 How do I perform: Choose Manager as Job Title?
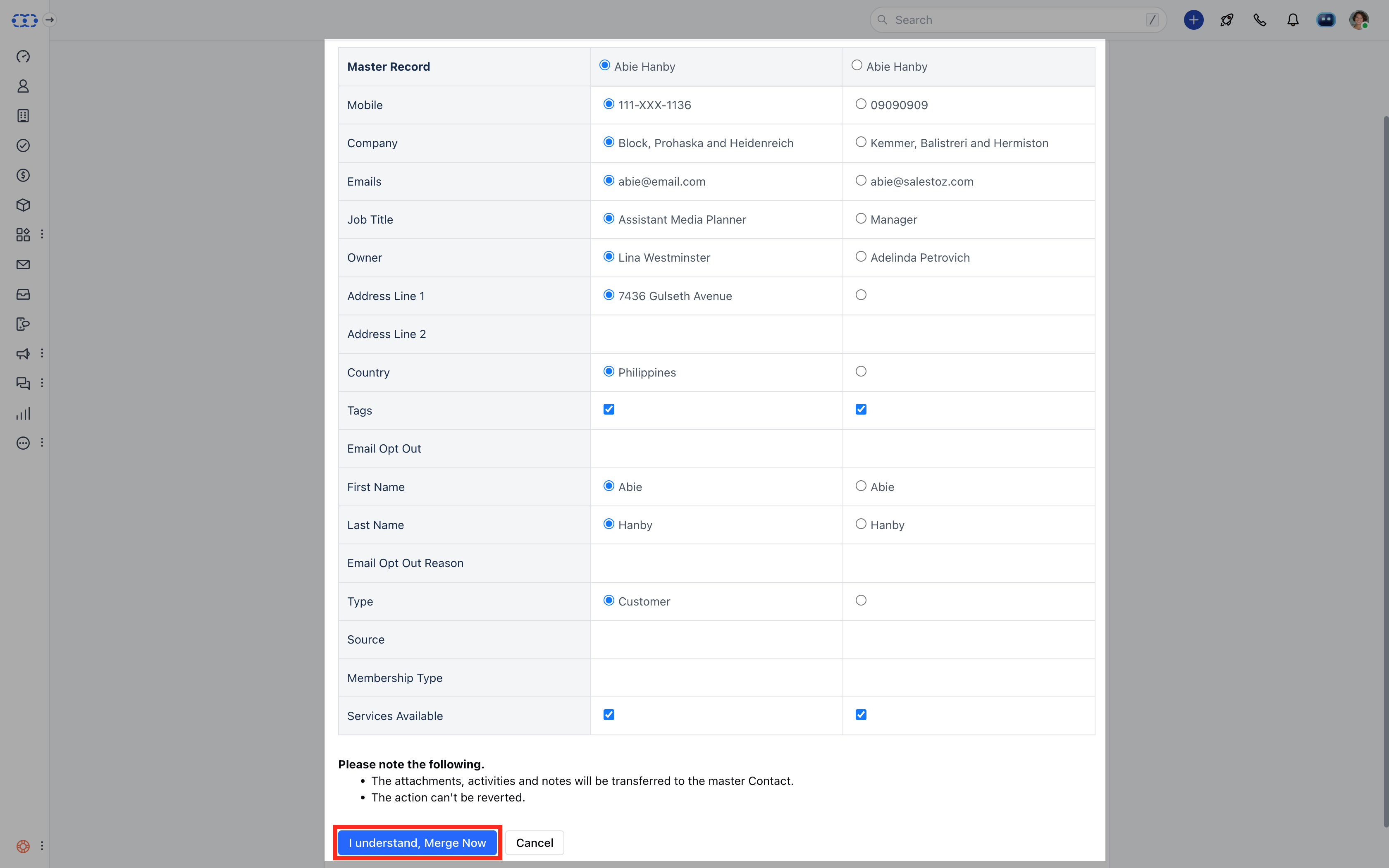click(860, 219)
